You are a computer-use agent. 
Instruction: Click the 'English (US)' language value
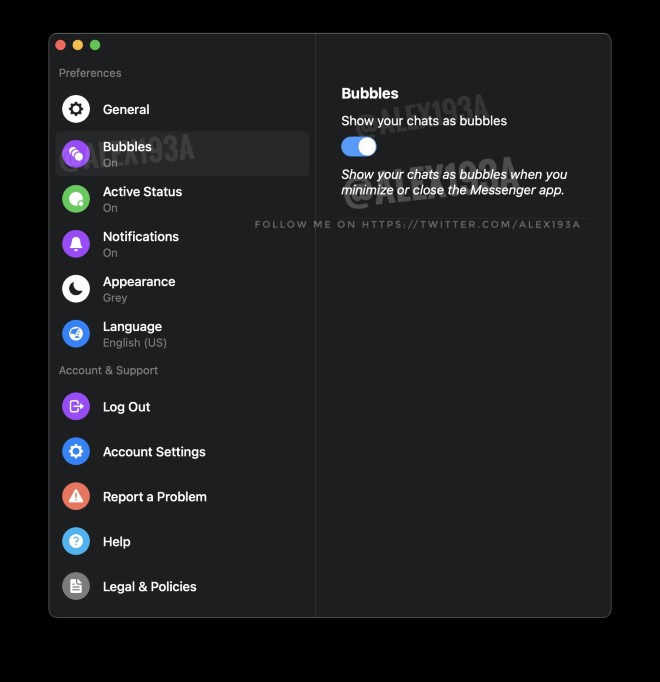pyautogui.click(x=134, y=343)
